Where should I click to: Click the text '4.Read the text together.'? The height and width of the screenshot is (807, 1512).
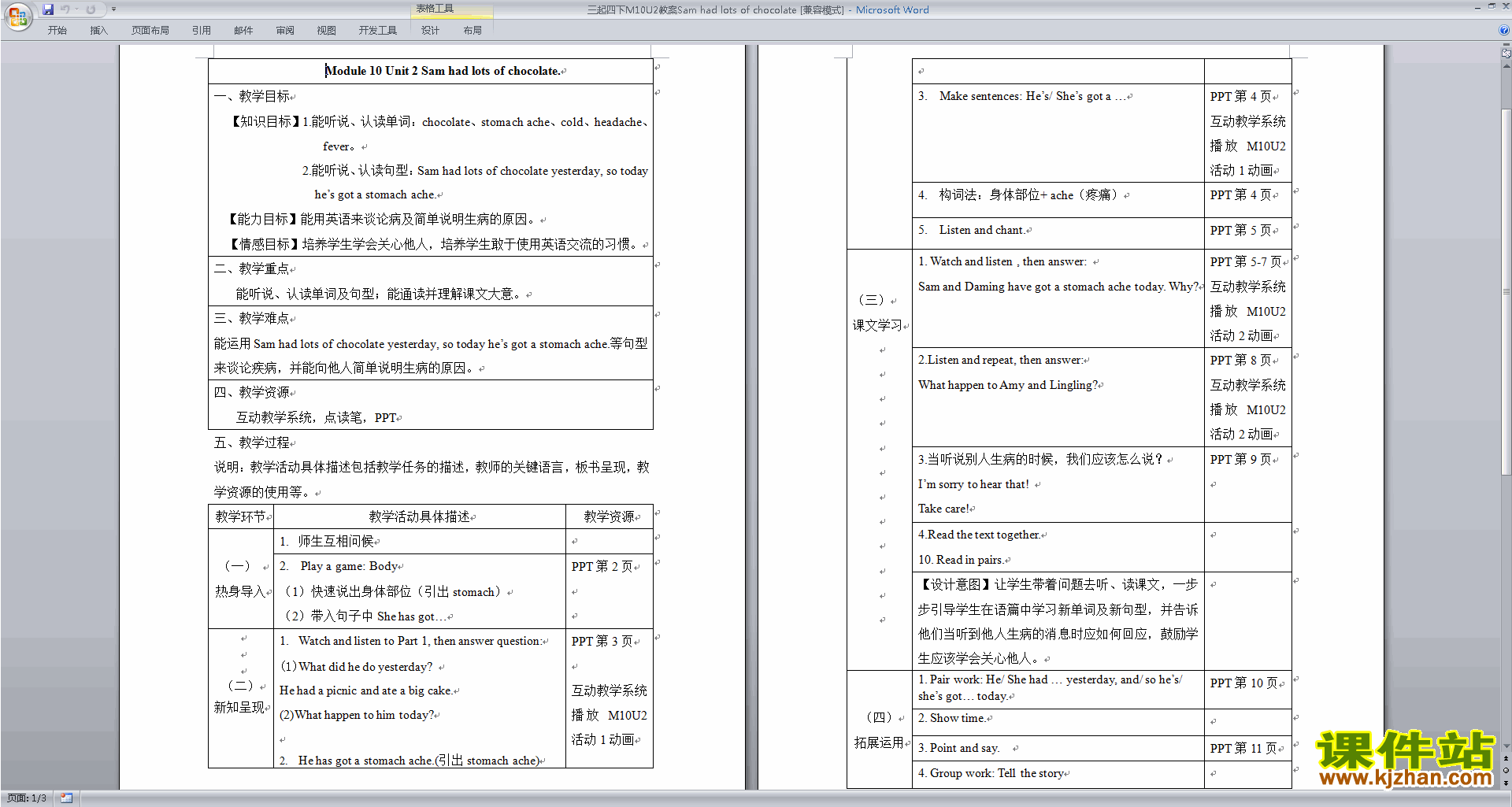click(x=980, y=535)
